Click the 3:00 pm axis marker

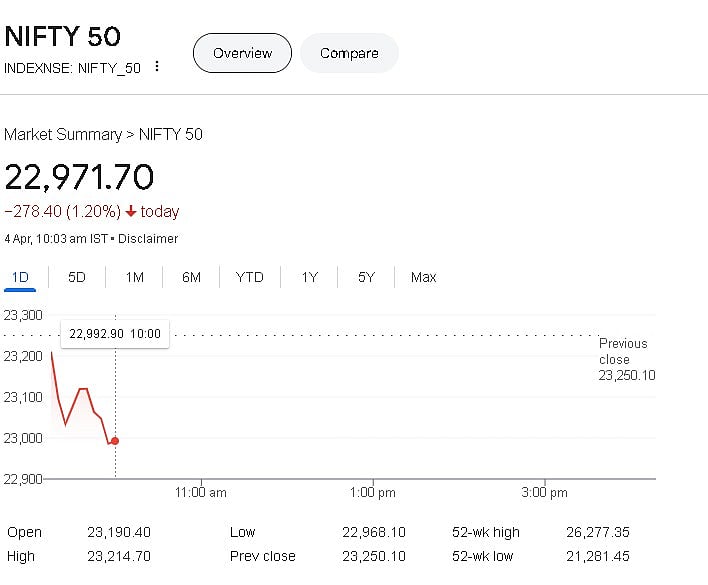[544, 492]
